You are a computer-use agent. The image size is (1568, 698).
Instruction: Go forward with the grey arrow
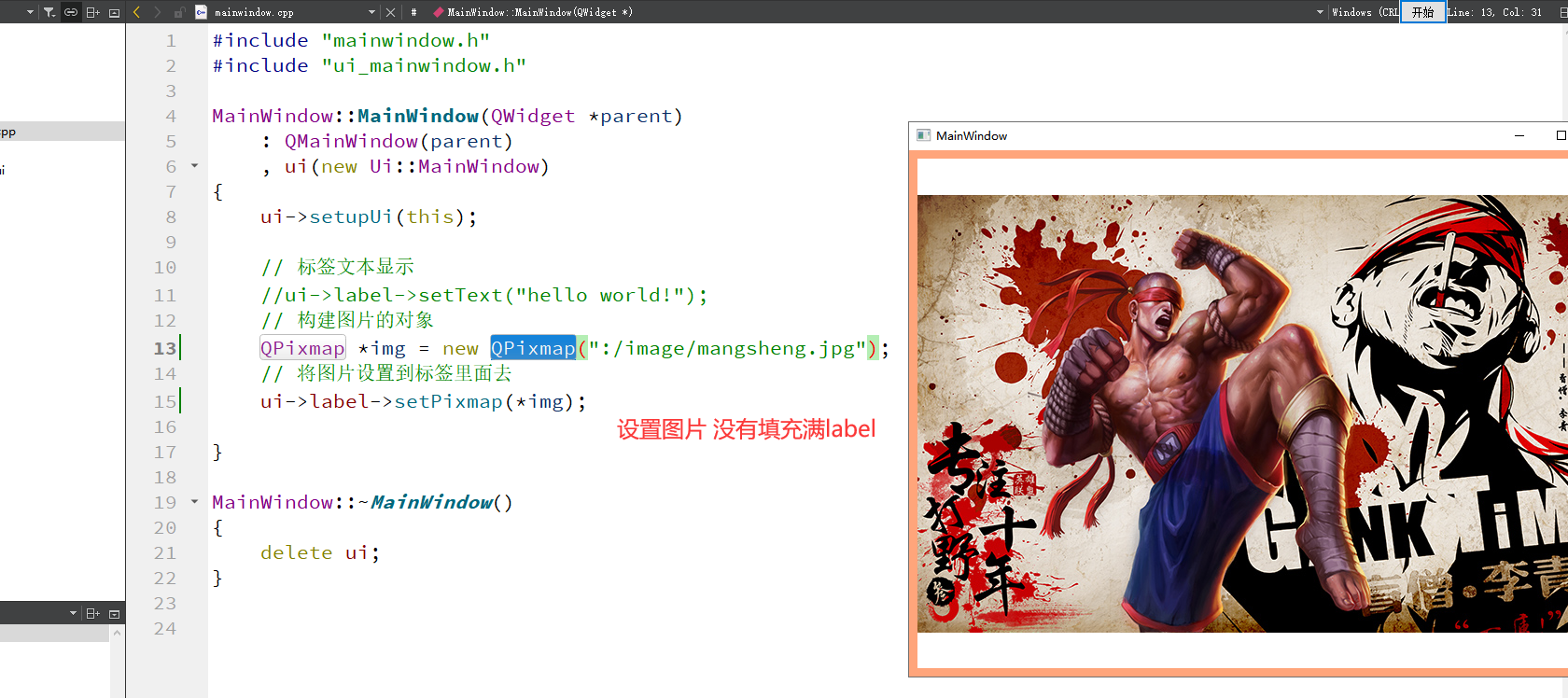157,12
